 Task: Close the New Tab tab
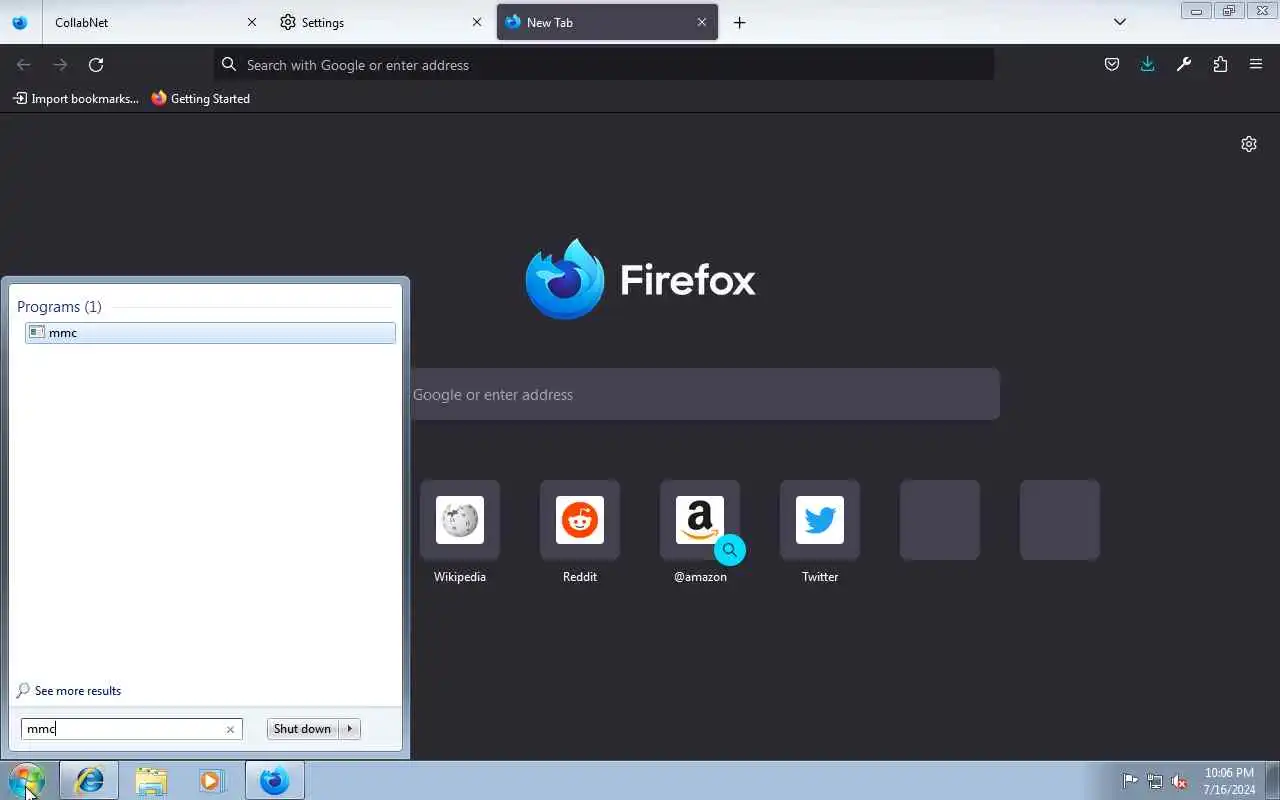[x=702, y=22]
